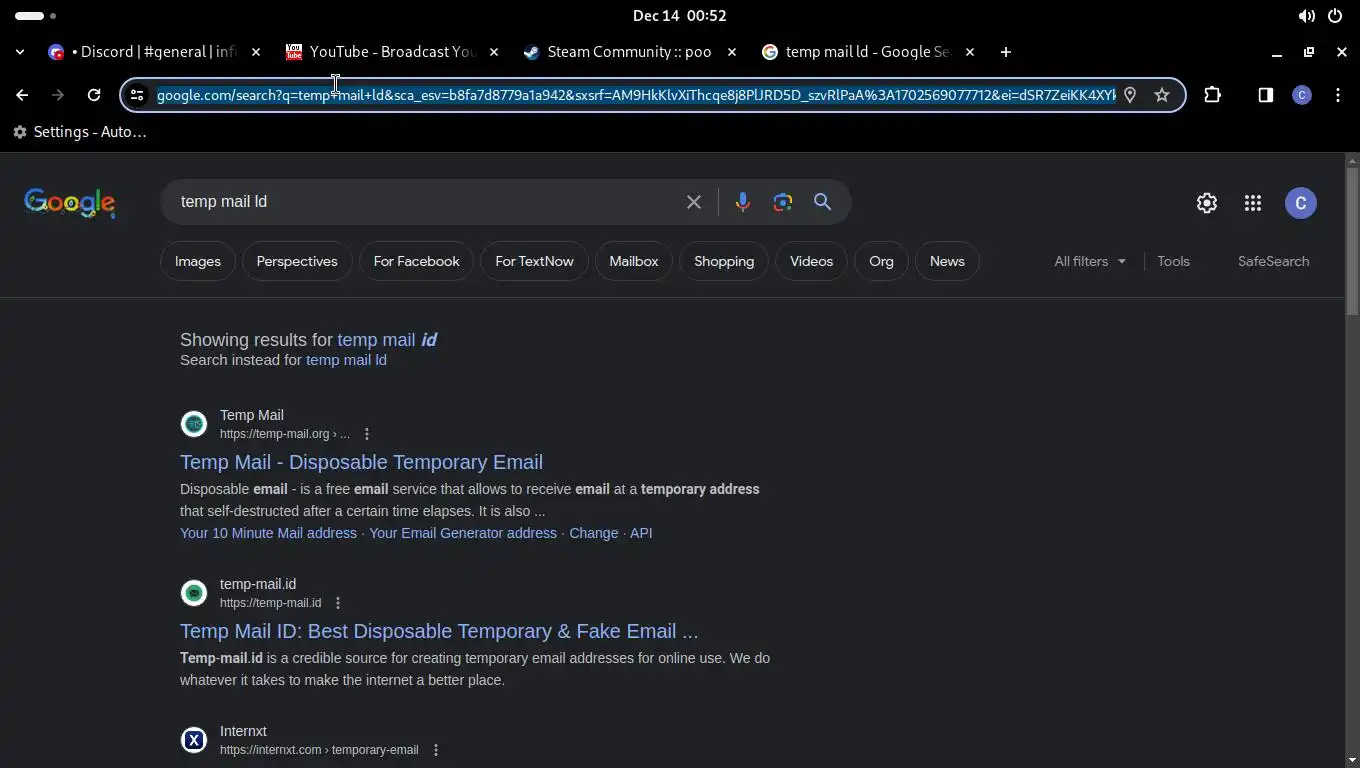Open system volume icon in top bar
Image resolution: width=1360 pixels, height=768 pixels.
1306,16
